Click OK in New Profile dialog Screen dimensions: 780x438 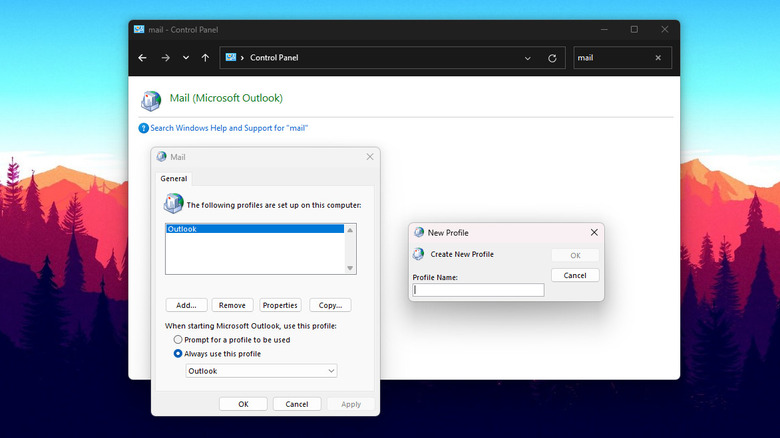[x=575, y=255]
